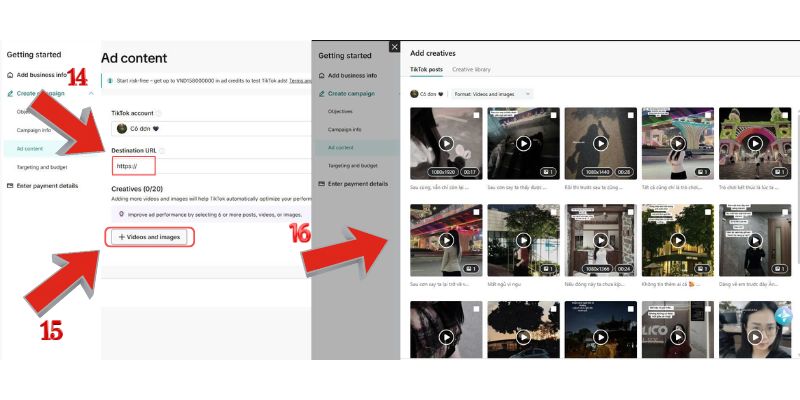Click the 'Creatives (0/20)' heading
Image resolution: width=800 pixels, height=400 pixels.
[137, 189]
